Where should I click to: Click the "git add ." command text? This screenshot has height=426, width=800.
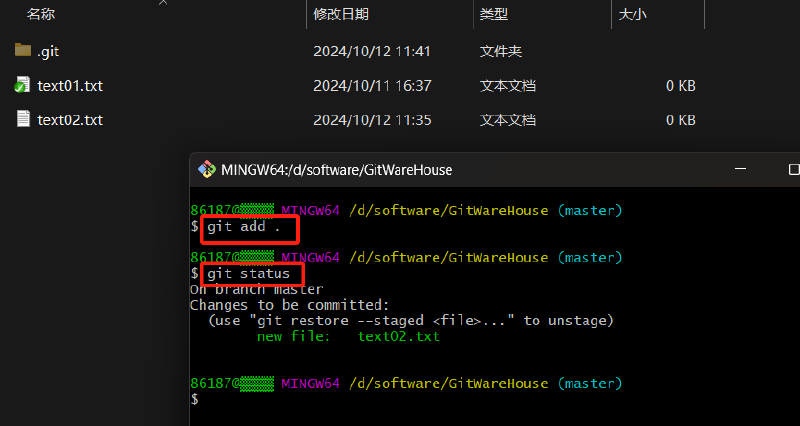[243, 227]
